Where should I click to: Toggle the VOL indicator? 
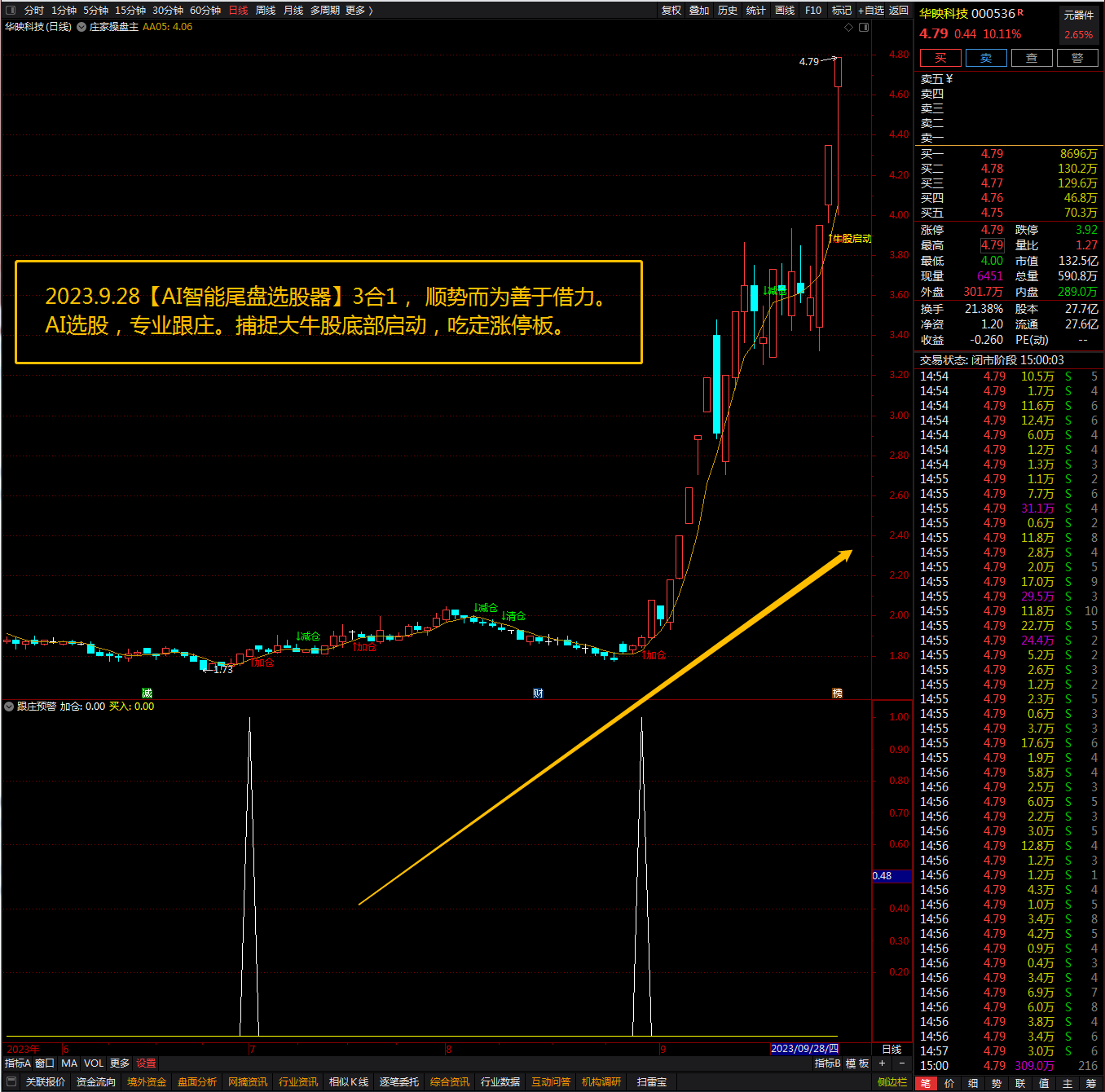tap(94, 1063)
